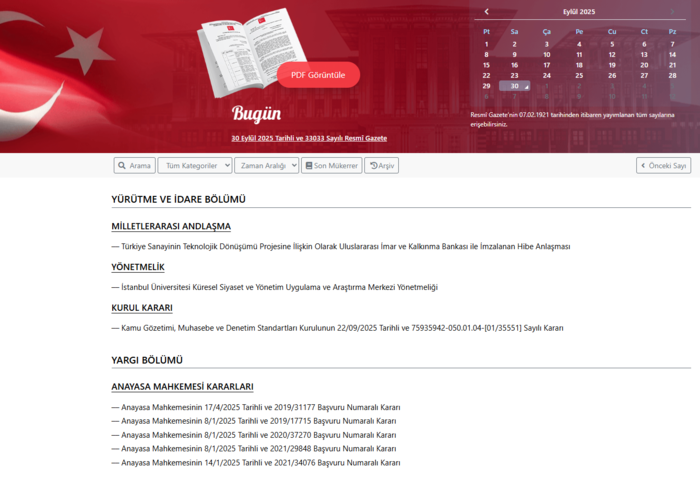Viewport: 700px width, 479px height.
Task: Click the MİLLETLERARASI ANDLAŞMA heading
Action: pos(171,226)
